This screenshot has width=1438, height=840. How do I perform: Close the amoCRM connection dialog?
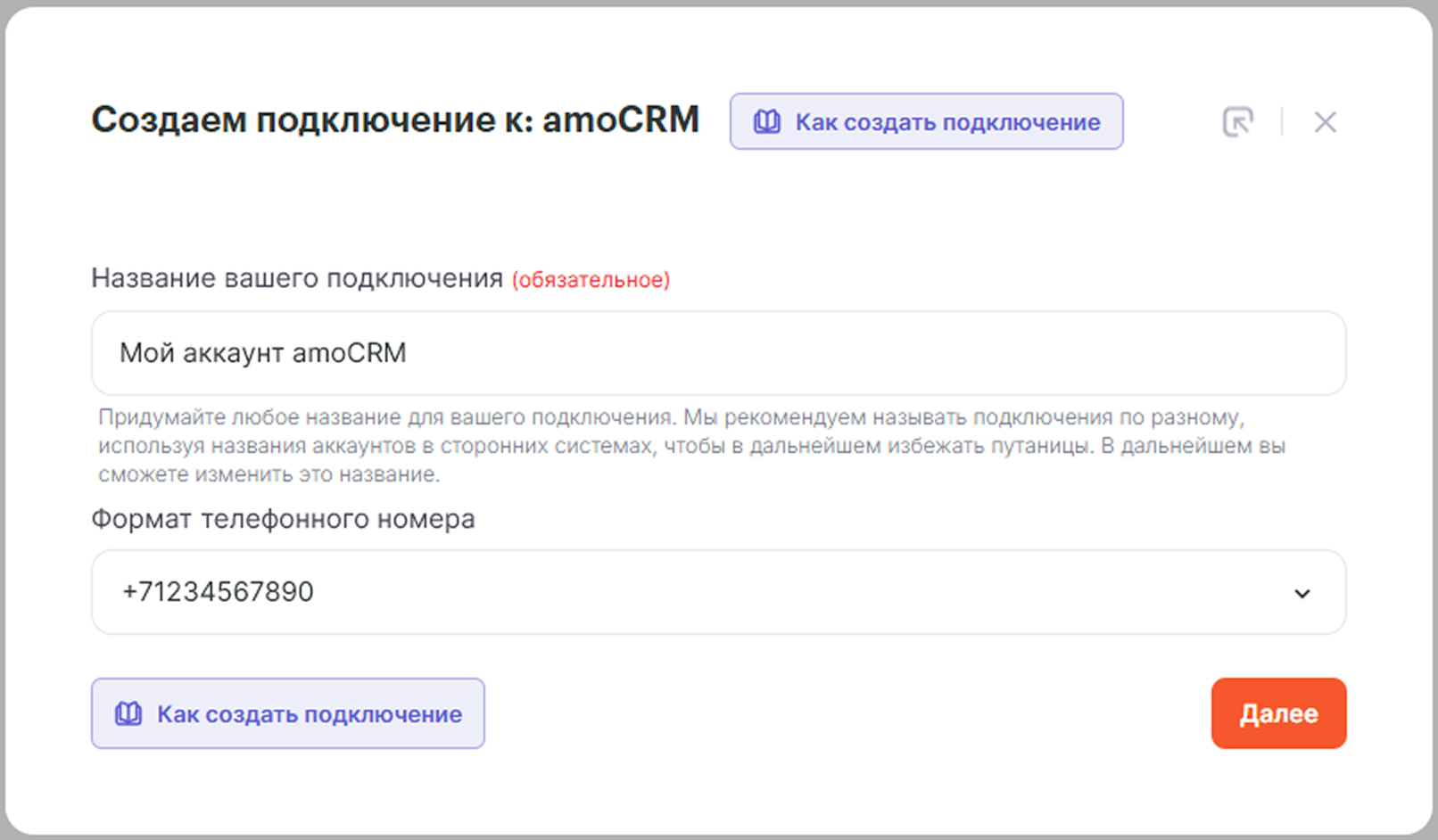click(1325, 122)
